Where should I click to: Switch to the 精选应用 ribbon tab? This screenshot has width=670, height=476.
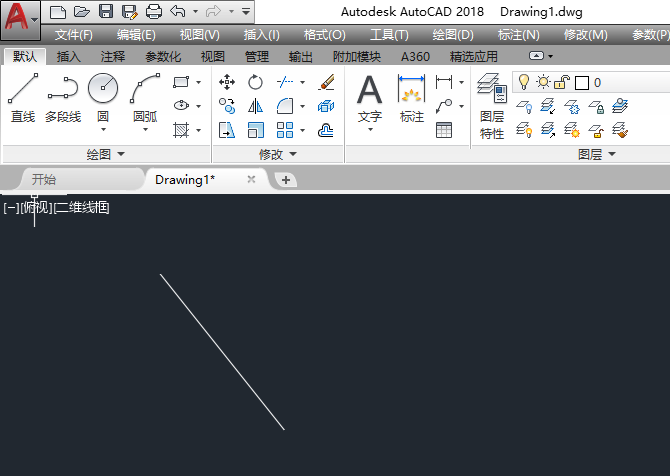[474, 56]
